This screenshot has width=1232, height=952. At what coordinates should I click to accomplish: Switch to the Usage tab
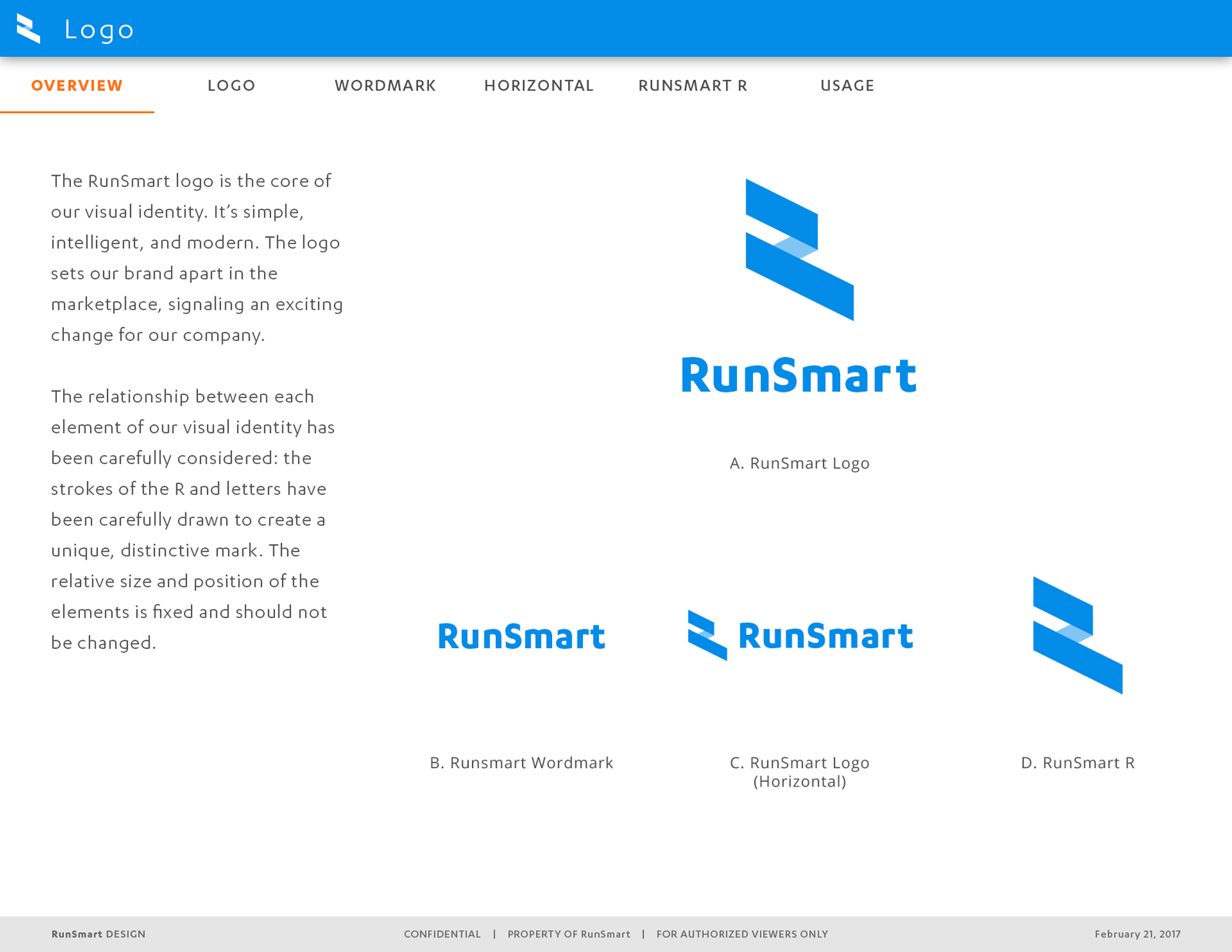847,85
